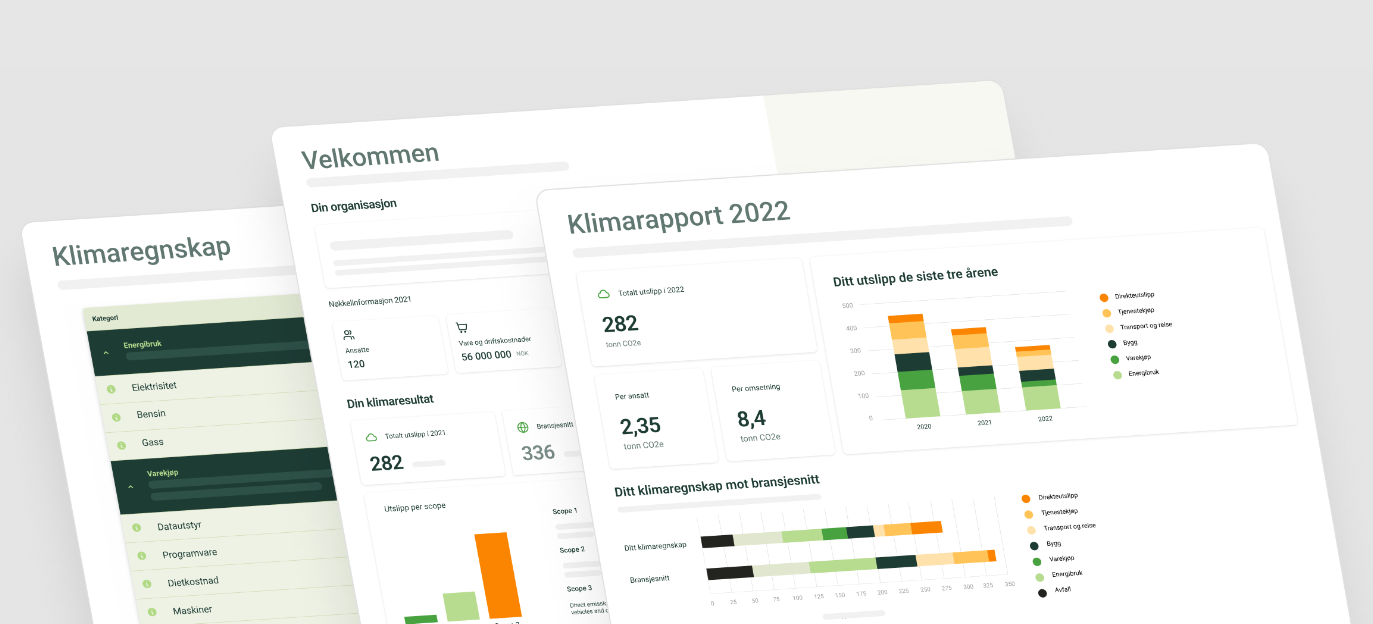The width and height of the screenshot is (1373, 624).
Task: Collapse the Energibruk category group
Action: pos(106,352)
